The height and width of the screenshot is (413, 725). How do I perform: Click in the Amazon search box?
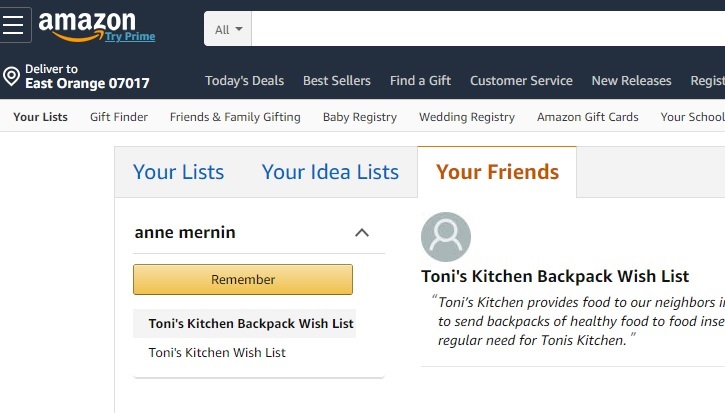click(488, 29)
